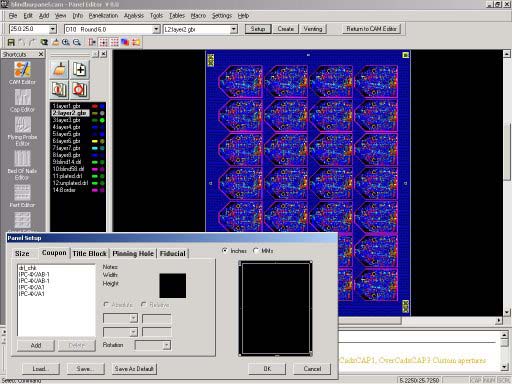Open the Rotation dropdown
512x384 pixels.
[166, 345]
